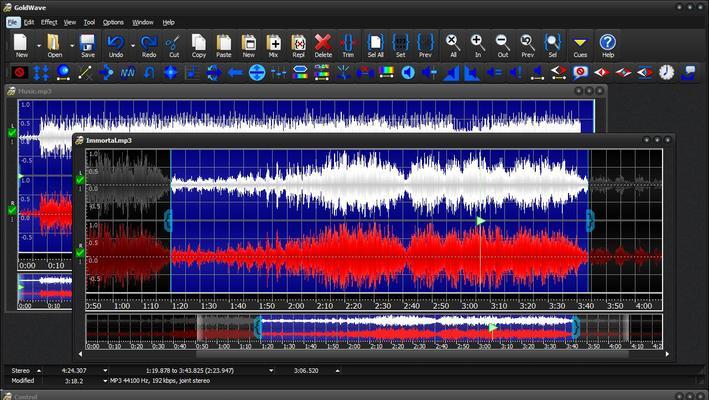Screen dimensions: 709x400
Task: Zoom Out with minus magnifier
Action: pyautogui.click(x=502, y=46)
